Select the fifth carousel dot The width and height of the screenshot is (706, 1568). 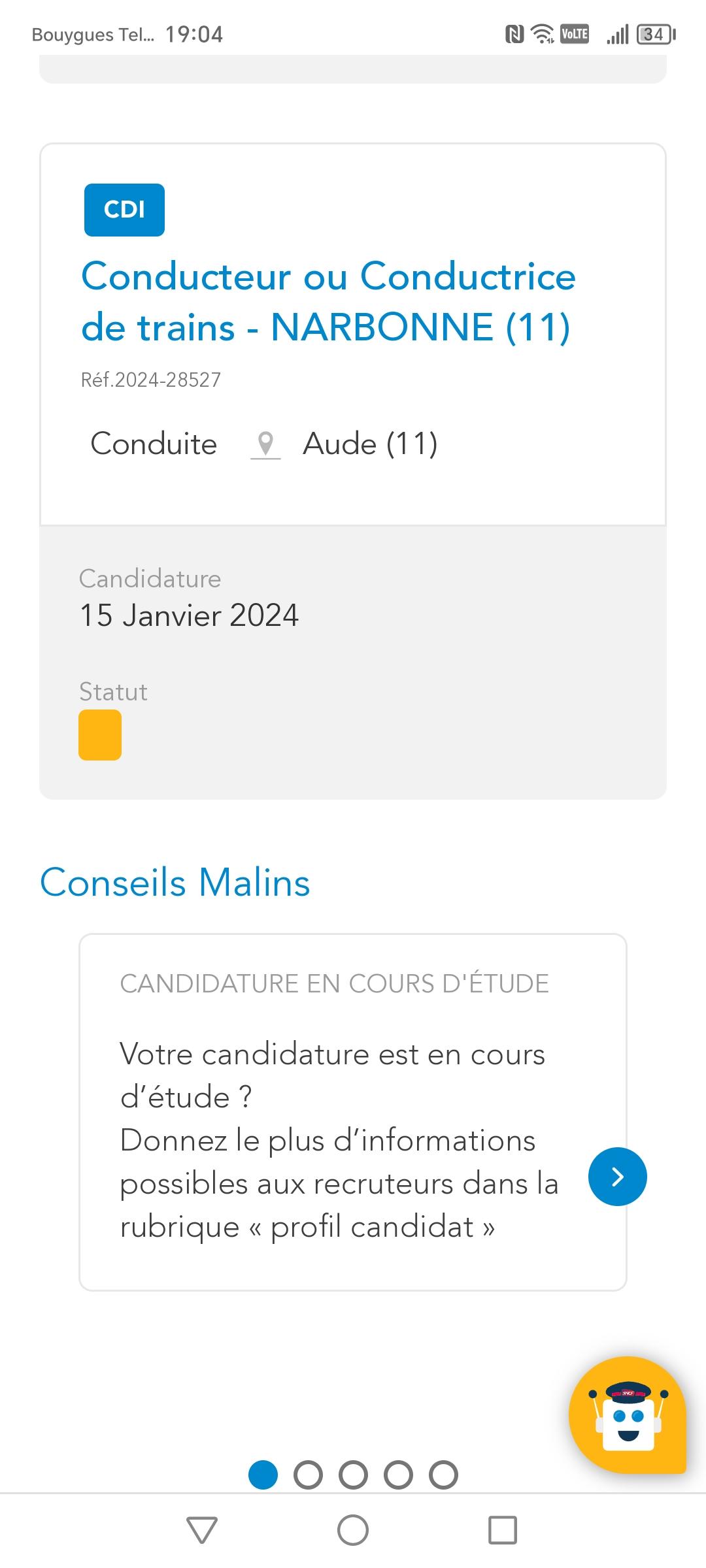click(x=444, y=1475)
